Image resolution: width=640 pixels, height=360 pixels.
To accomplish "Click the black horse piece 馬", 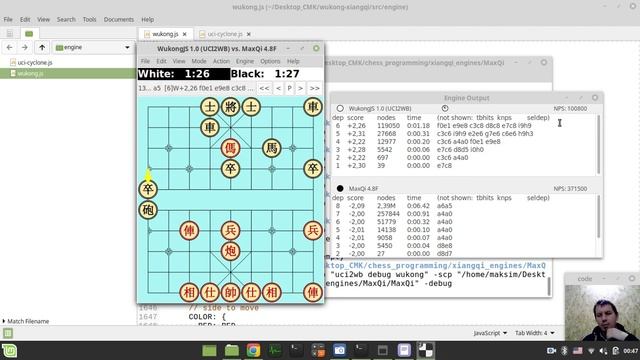I will point(271,148).
